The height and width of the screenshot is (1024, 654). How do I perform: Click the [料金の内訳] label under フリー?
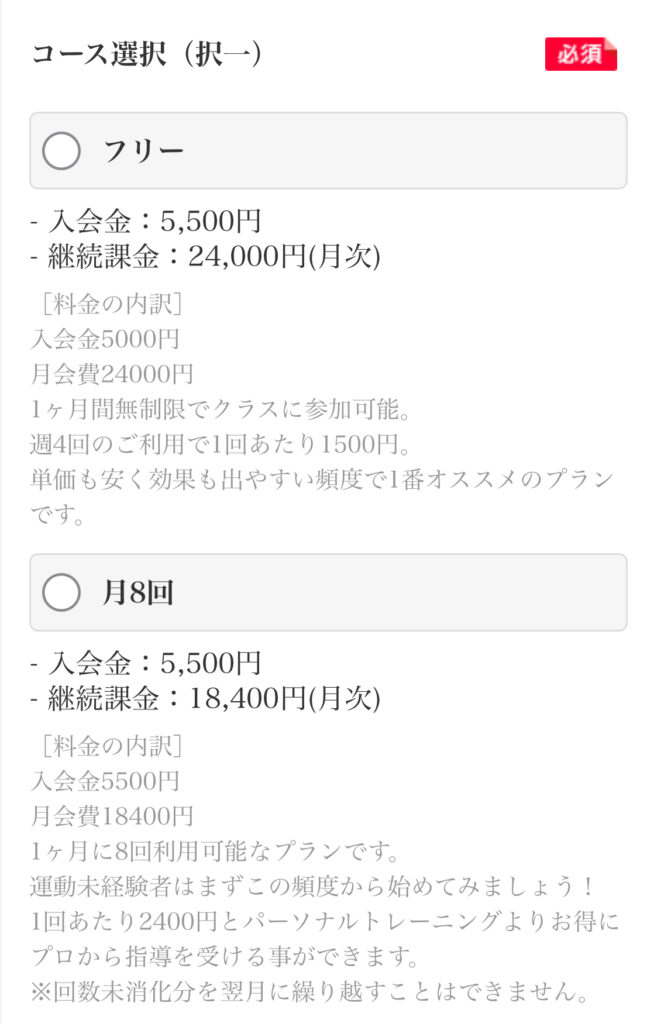point(111,304)
